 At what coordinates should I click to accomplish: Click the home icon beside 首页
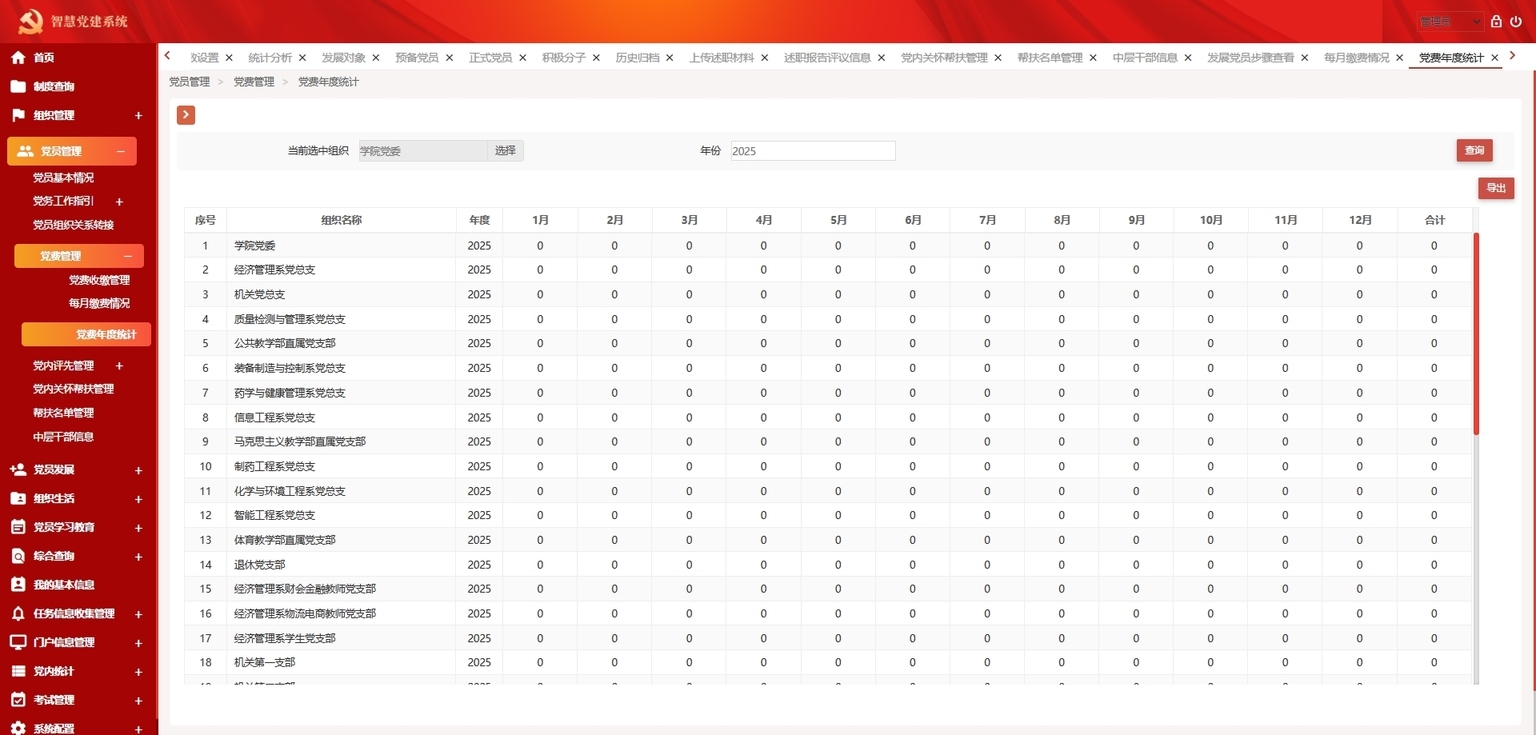(x=18, y=58)
